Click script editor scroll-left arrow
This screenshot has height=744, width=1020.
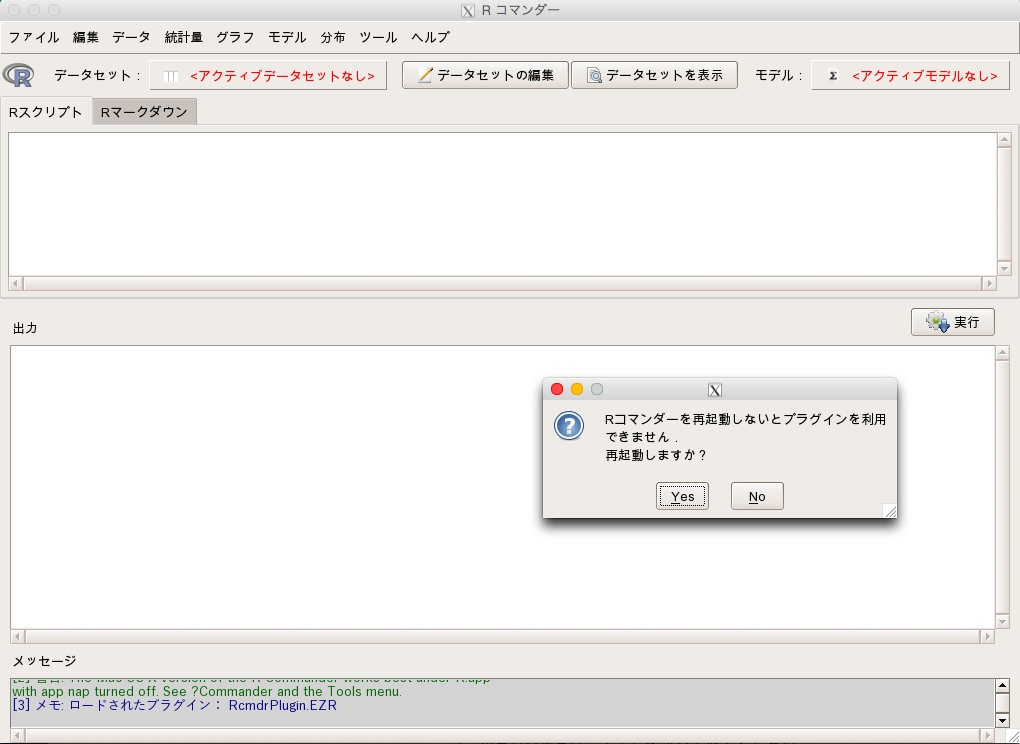[x=16, y=284]
